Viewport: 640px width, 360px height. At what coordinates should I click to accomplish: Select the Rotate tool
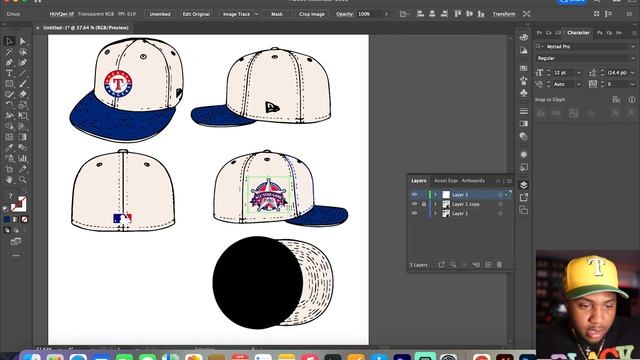9,105
